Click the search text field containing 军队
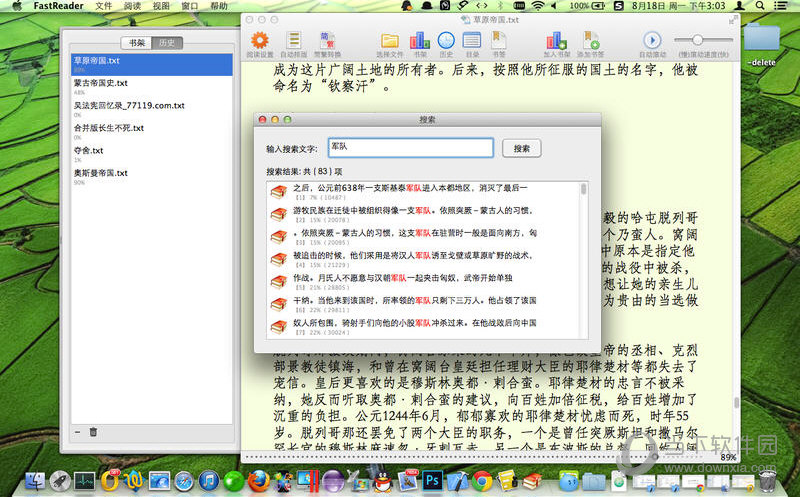Viewport: 800px width, 497px height. 411,148
